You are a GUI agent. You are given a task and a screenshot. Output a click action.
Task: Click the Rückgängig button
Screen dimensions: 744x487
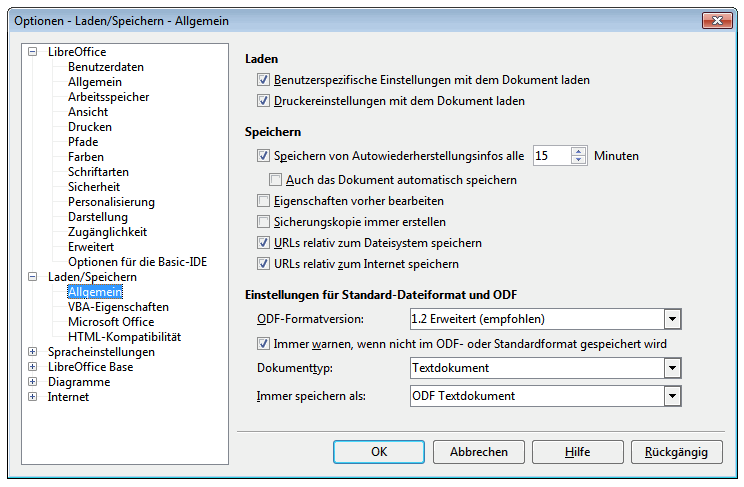tap(677, 452)
